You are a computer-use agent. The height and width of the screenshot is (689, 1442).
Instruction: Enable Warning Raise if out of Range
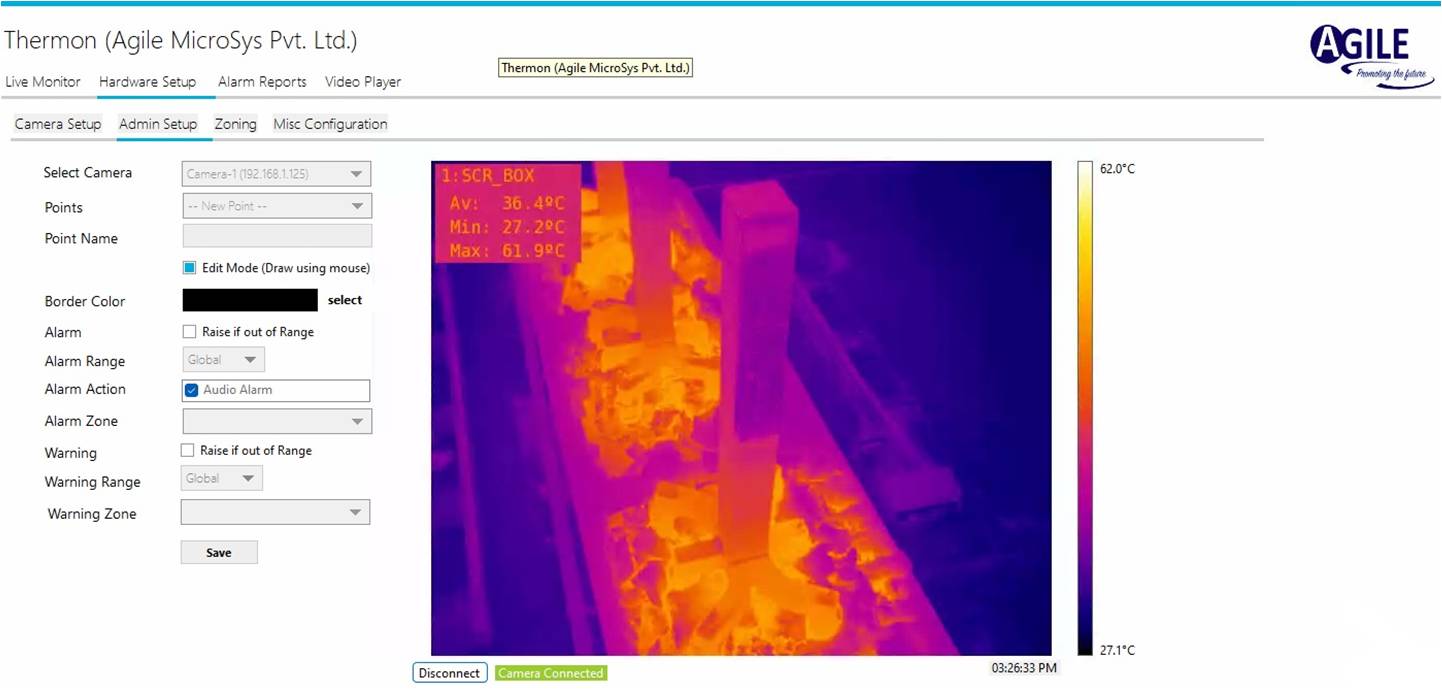tap(187, 451)
